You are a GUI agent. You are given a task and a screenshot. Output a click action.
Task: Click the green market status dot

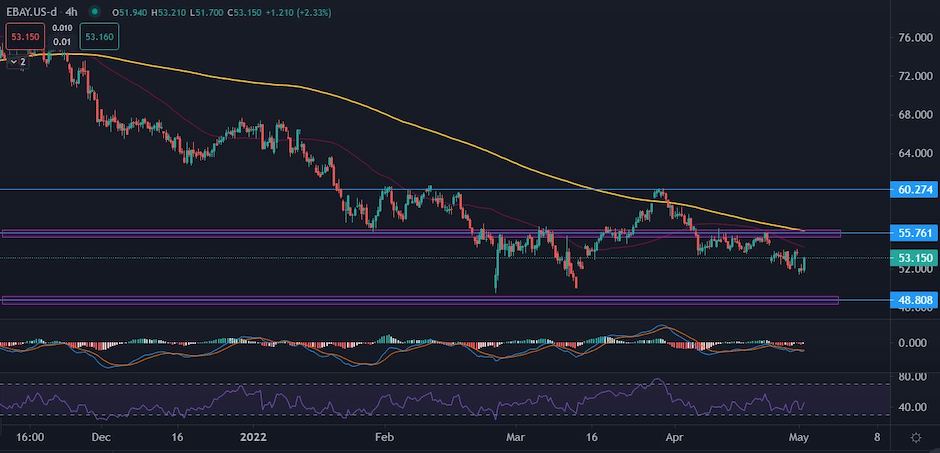click(94, 12)
